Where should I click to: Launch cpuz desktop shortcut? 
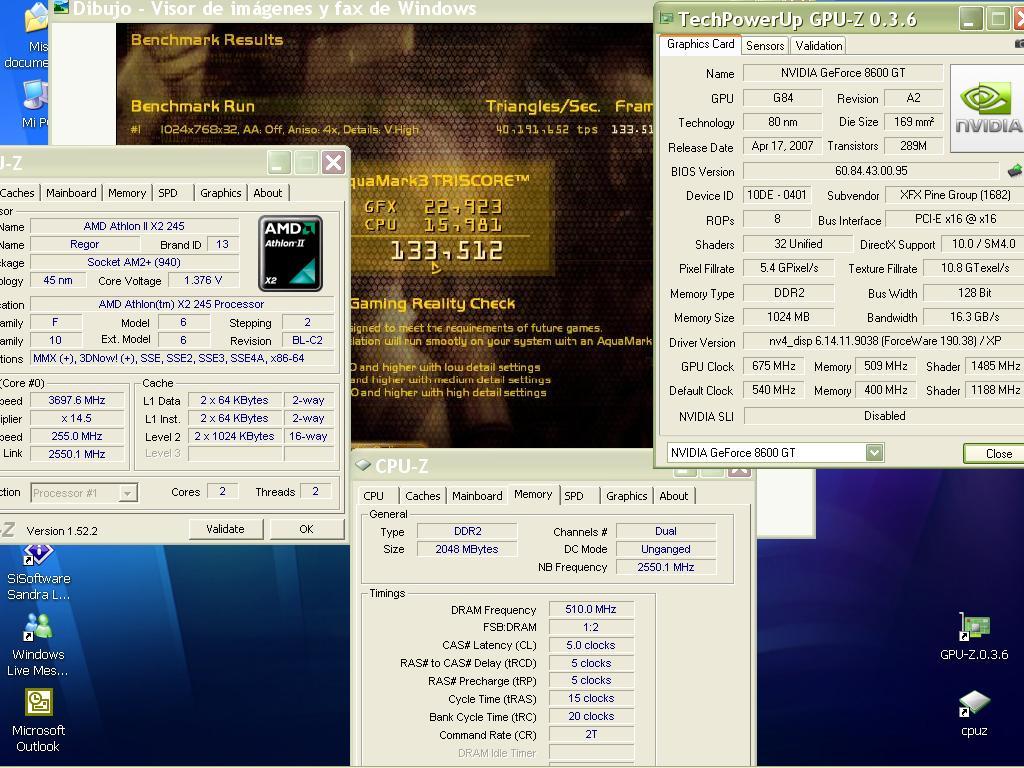(x=974, y=704)
